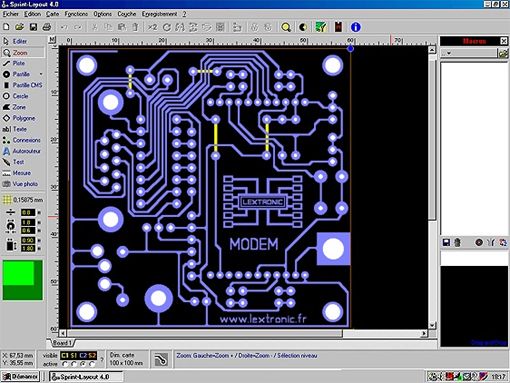
Task: Toggle S1 layer visibility
Action: pyautogui.click(x=74, y=356)
